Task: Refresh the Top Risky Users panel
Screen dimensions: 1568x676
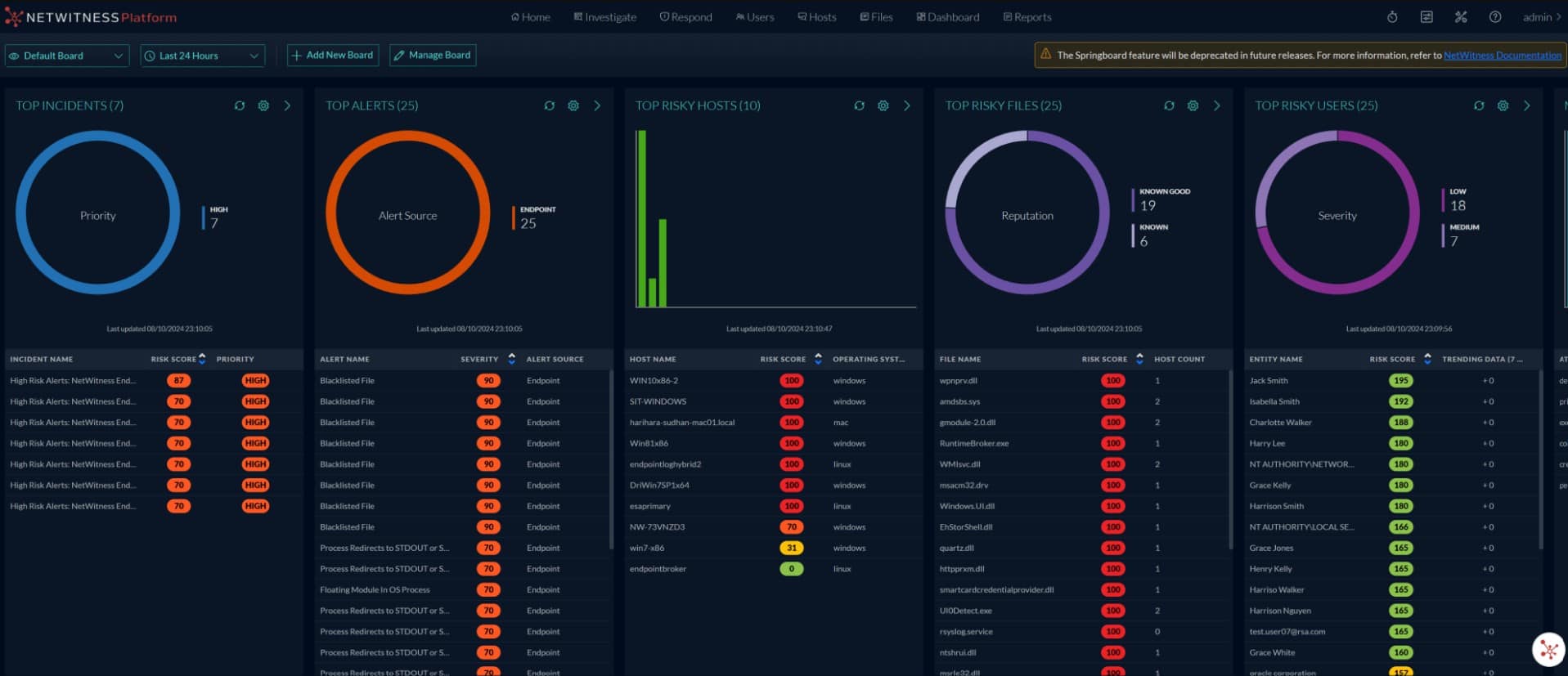Action: point(1480,105)
